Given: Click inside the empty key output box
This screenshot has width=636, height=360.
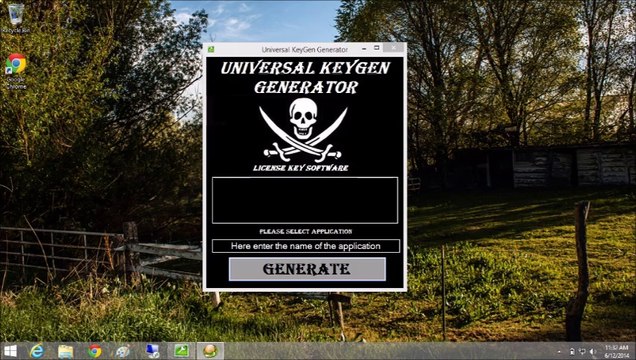Looking at the screenshot, I should pos(305,200).
